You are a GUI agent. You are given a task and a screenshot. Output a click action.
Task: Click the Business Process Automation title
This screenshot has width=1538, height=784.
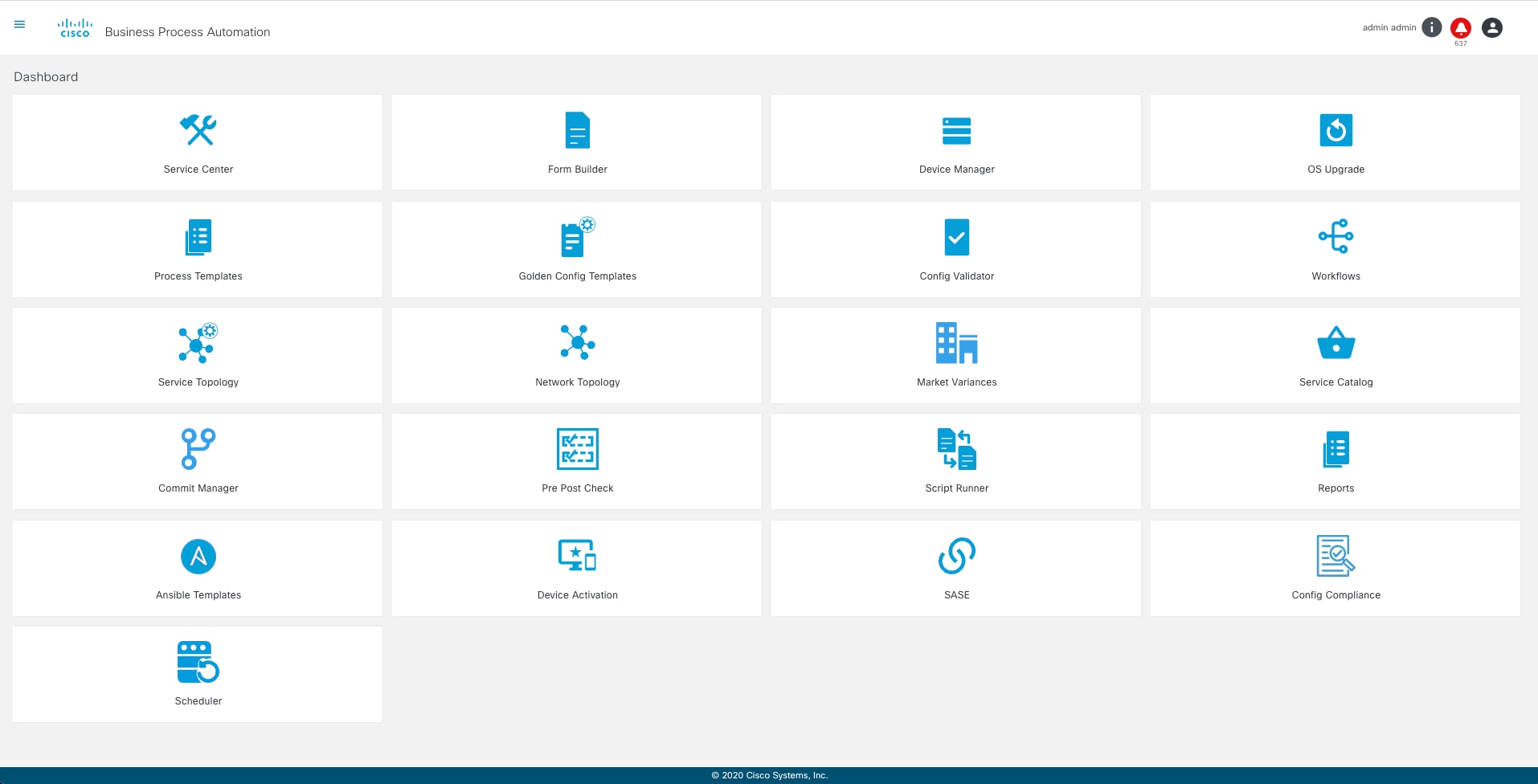187,32
